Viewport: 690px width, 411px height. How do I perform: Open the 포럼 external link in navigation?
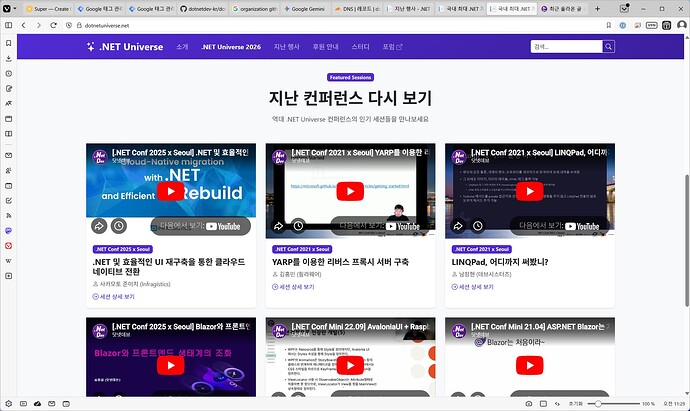click(392, 47)
